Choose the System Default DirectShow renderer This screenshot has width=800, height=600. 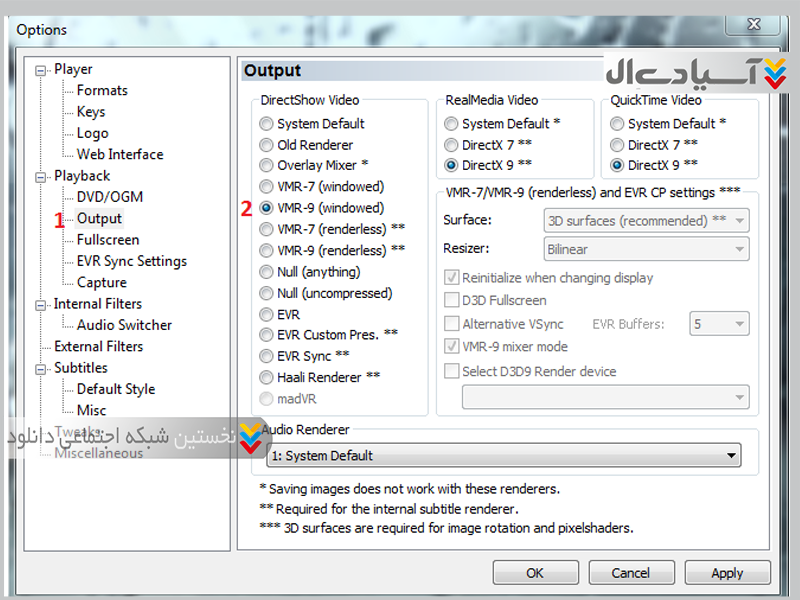[x=266, y=124]
